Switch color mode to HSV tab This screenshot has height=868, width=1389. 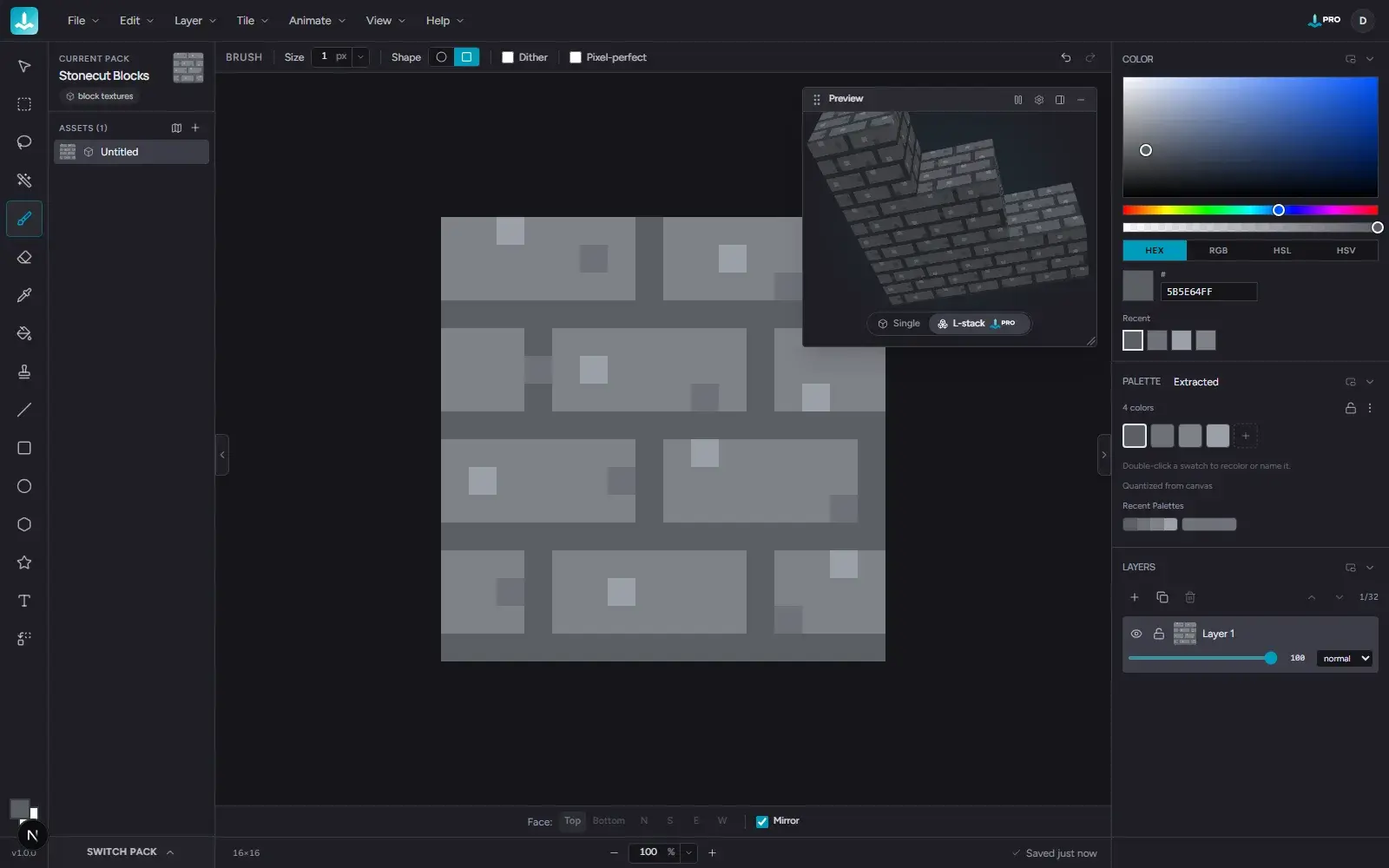[1346, 251]
